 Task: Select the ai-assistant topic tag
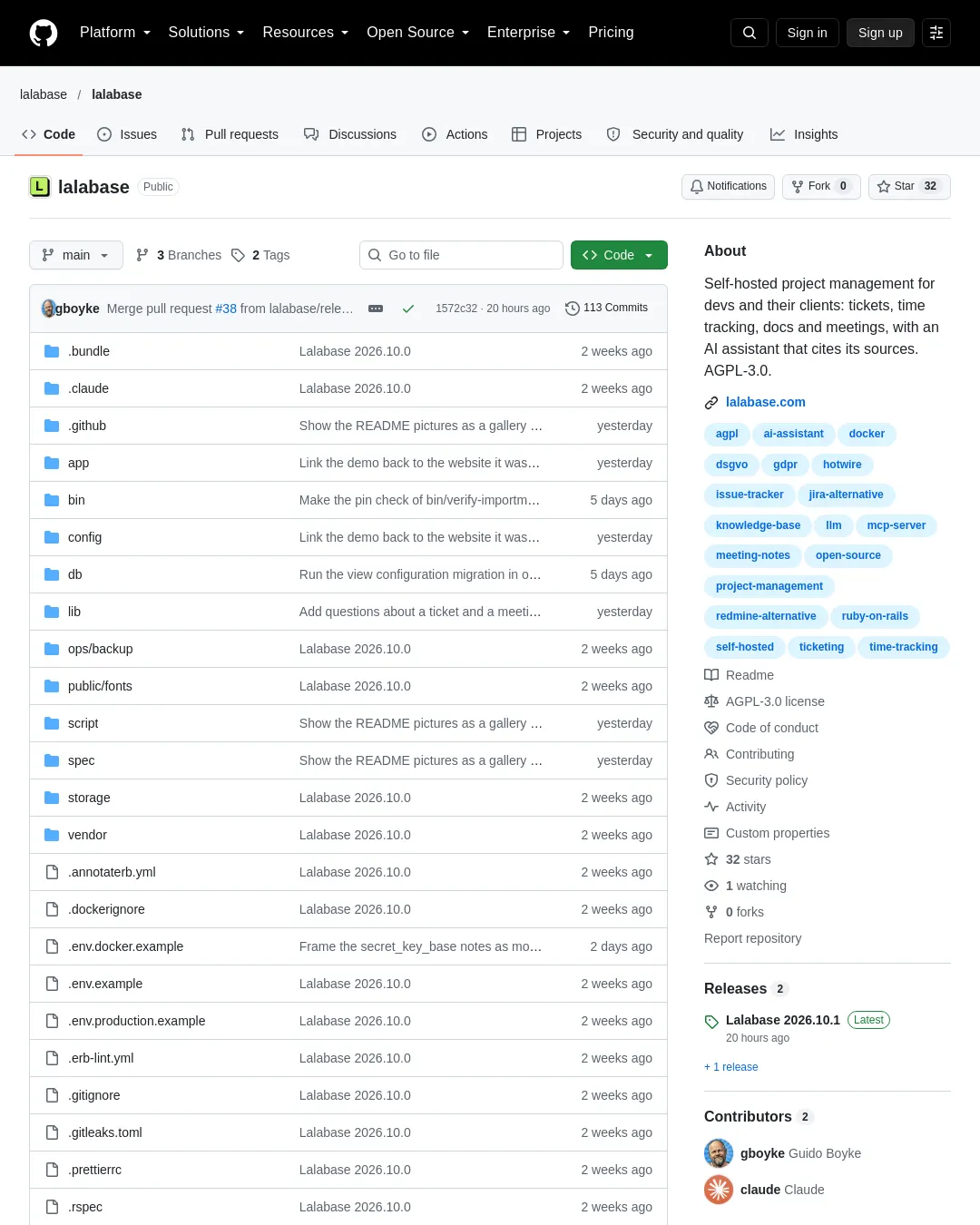794,434
